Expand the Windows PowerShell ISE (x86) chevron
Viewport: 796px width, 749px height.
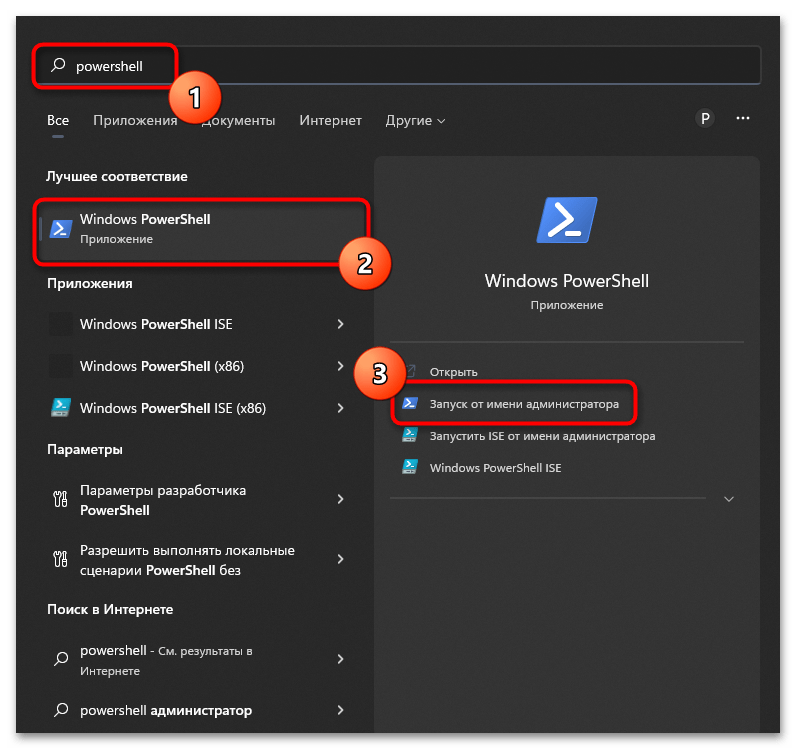point(340,408)
